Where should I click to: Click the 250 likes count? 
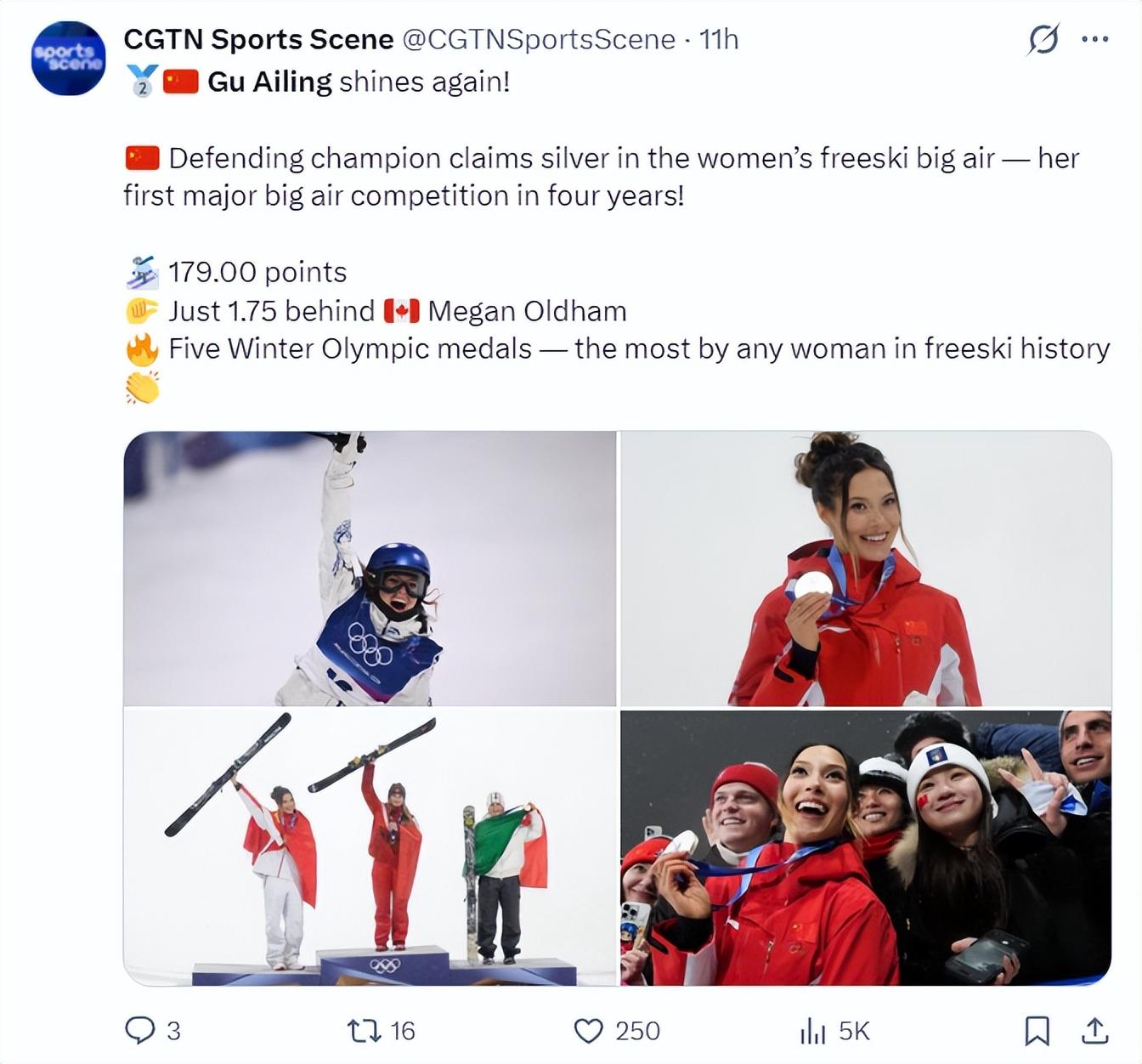point(637,1031)
